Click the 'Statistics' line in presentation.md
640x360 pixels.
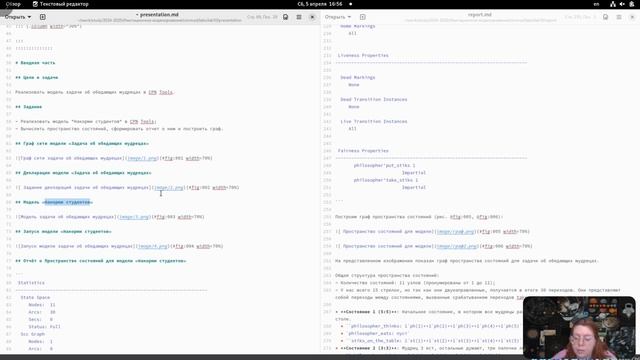tap(31, 283)
